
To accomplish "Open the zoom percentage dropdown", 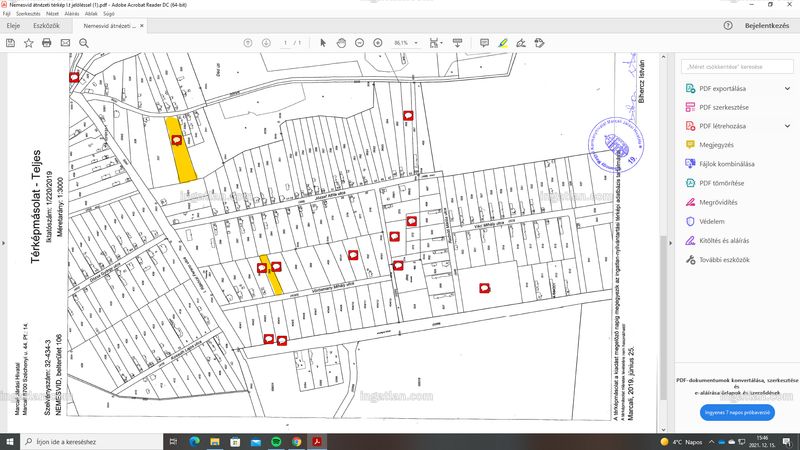I will coord(406,43).
